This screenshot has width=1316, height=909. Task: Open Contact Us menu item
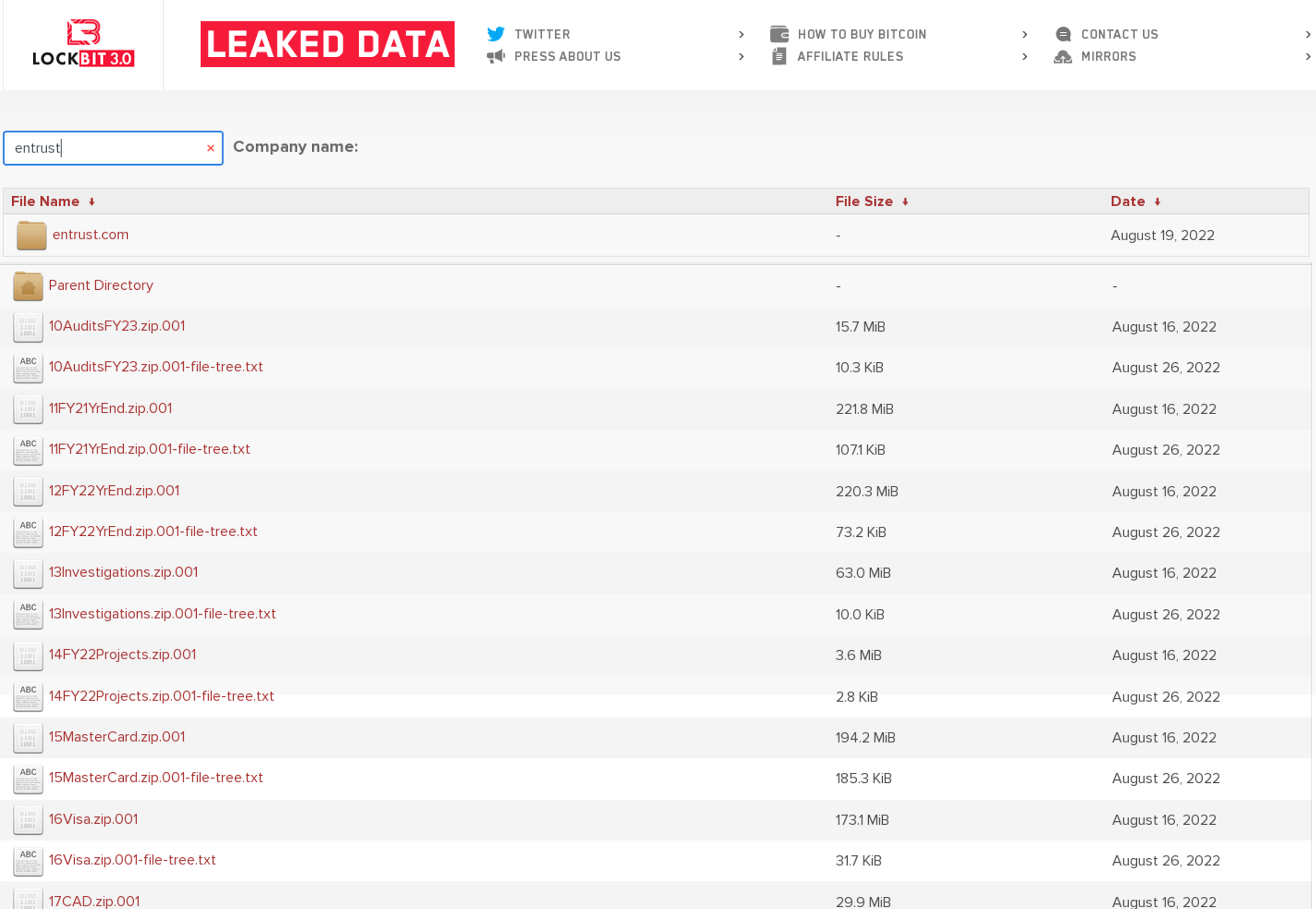click(x=1119, y=34)
